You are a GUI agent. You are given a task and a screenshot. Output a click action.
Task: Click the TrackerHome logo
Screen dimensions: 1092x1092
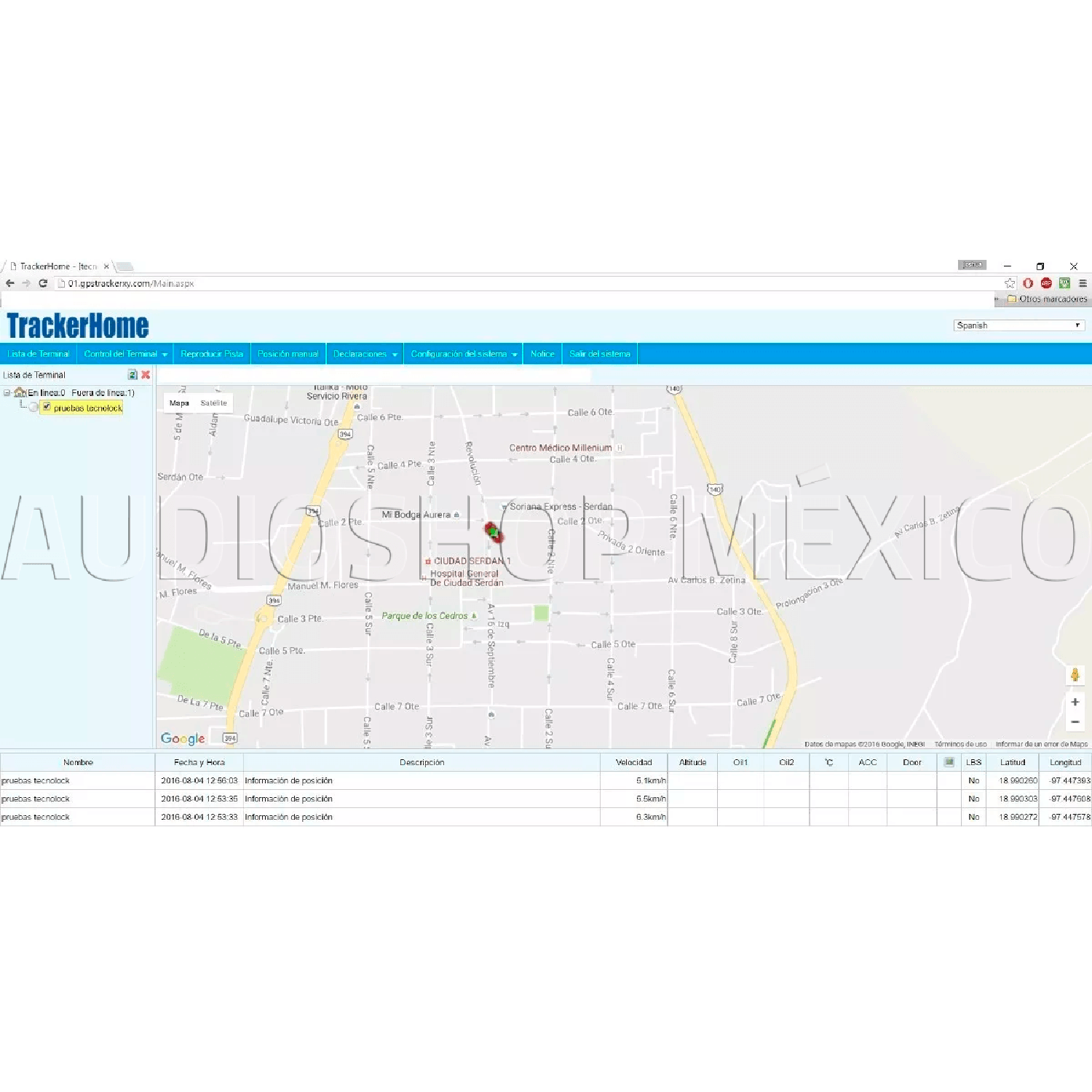78,325
